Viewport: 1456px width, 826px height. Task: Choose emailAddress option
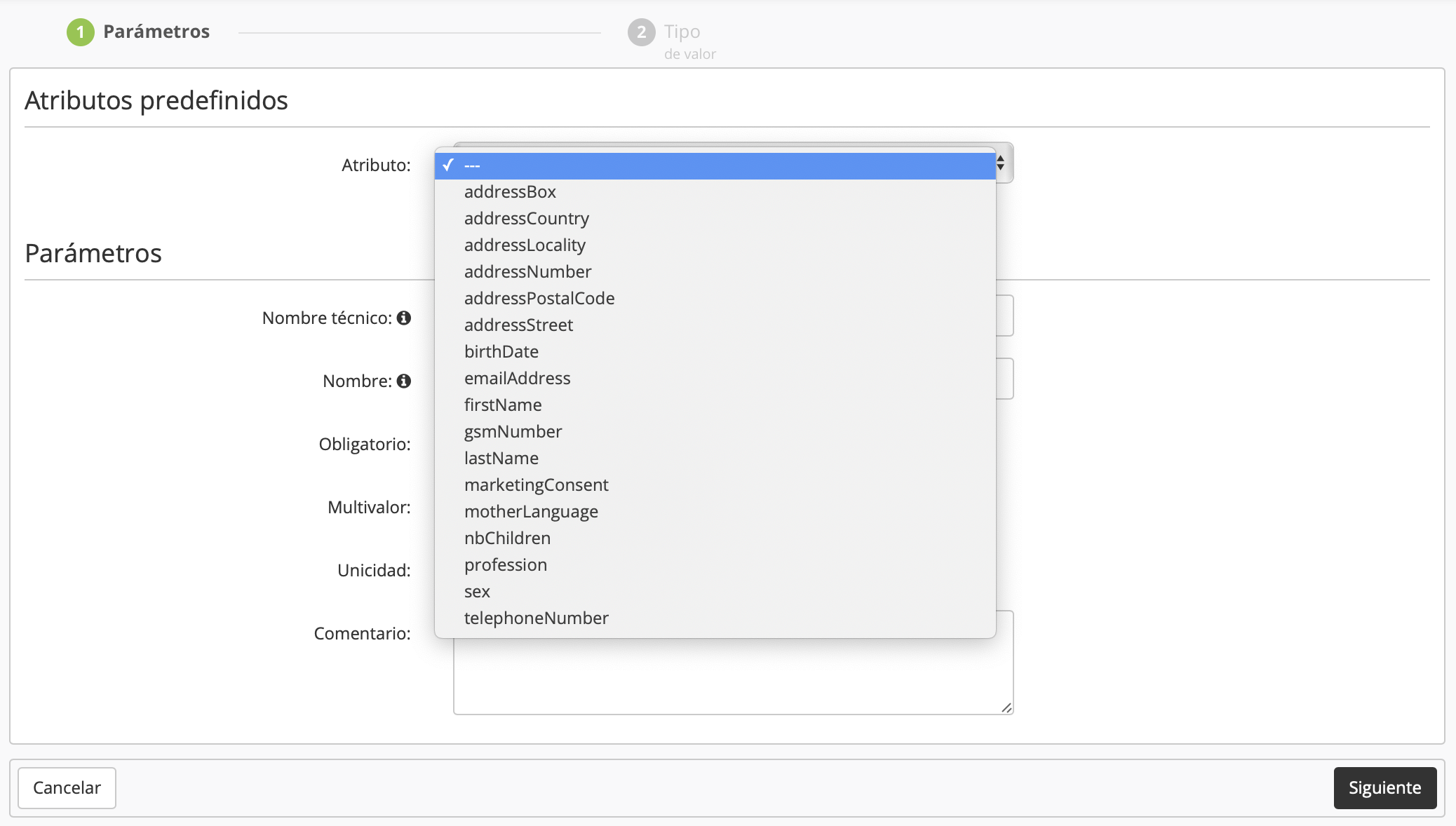[517, 379]
